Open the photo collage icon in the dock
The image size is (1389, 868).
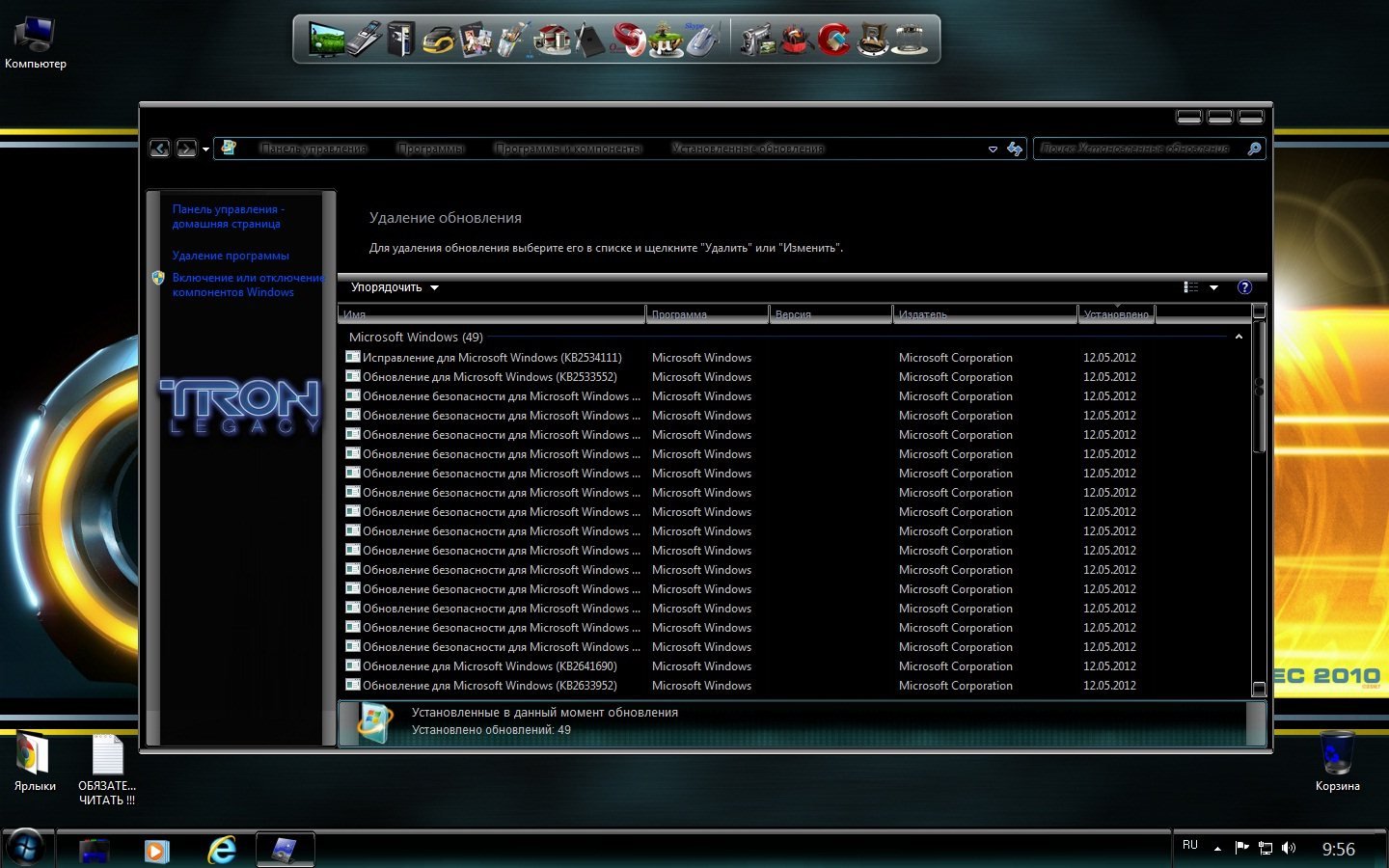[x=476, y=41]
